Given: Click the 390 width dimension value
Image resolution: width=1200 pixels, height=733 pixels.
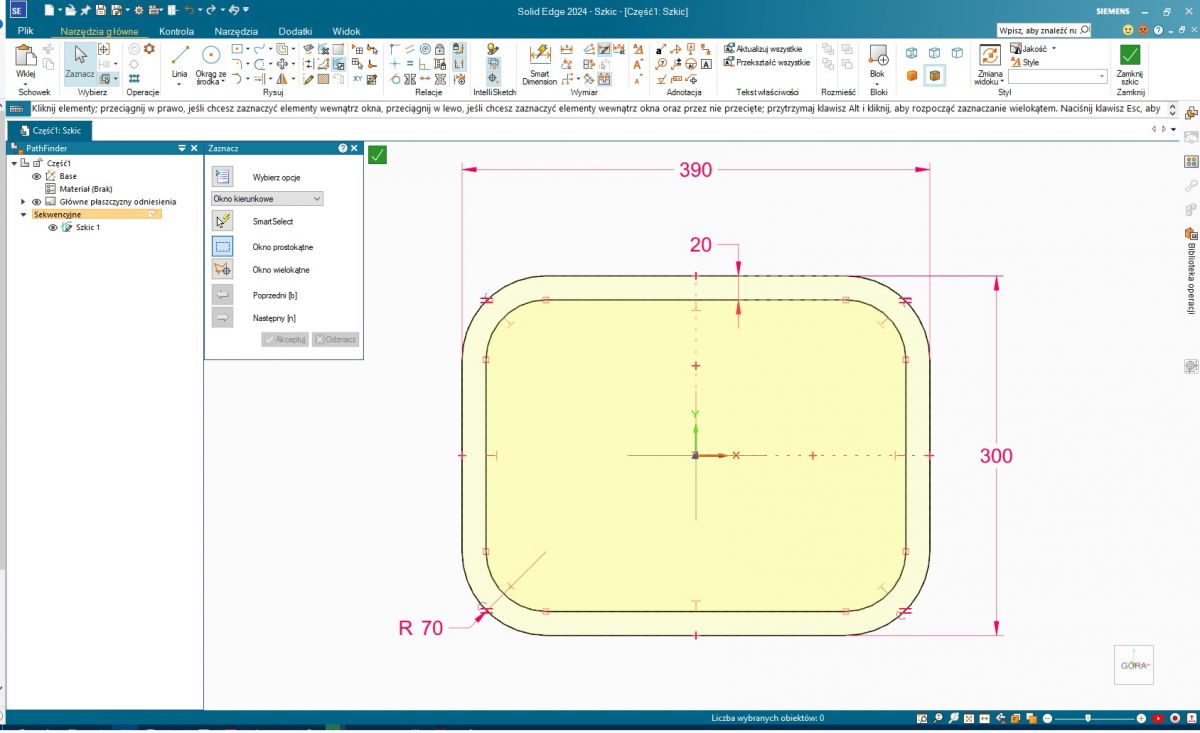Looking at the screenshot, I should [695, 170].
